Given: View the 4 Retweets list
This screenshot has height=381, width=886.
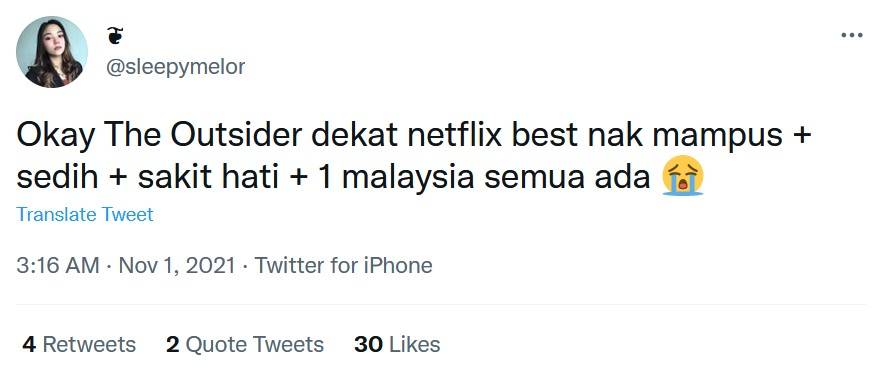Looking at the screenshot, I should coord(79,344).
